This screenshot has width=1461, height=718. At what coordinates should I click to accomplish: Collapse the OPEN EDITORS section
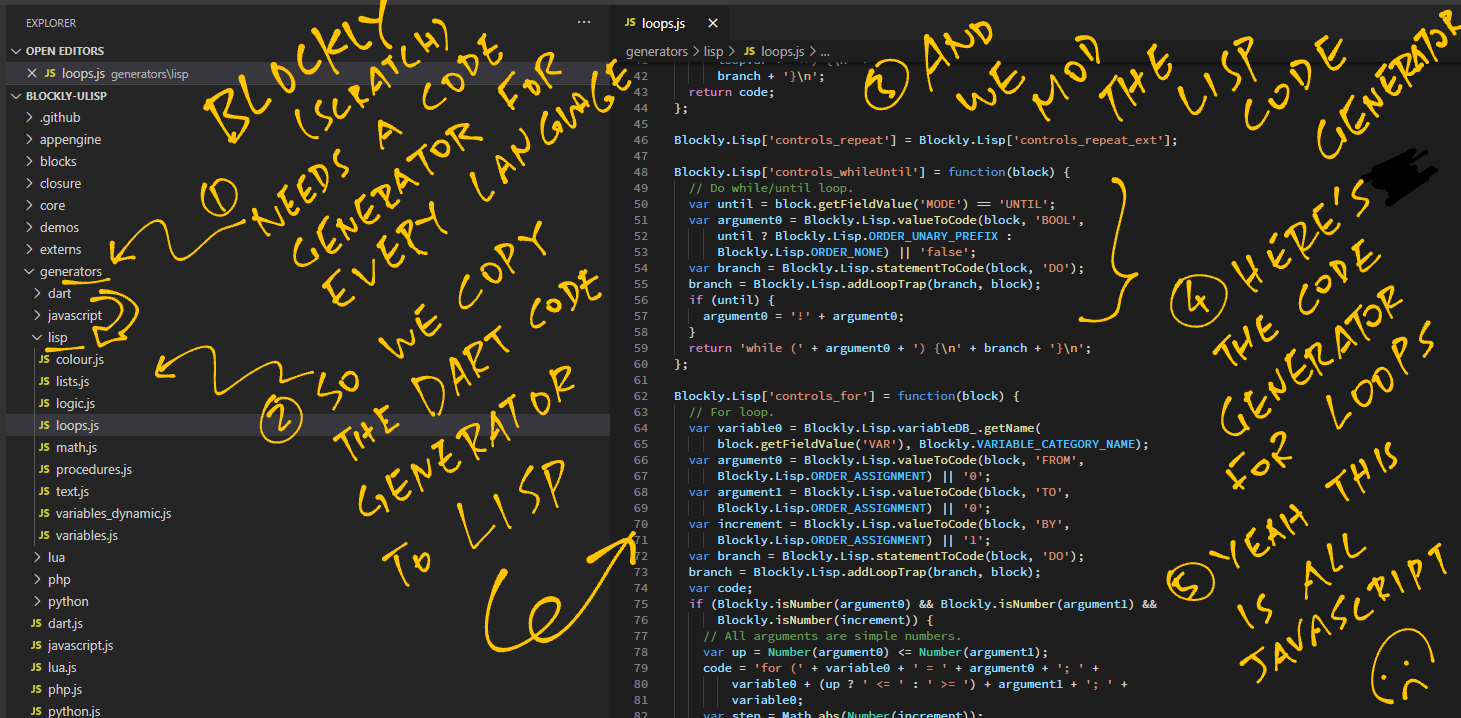[x=64, y=51]
